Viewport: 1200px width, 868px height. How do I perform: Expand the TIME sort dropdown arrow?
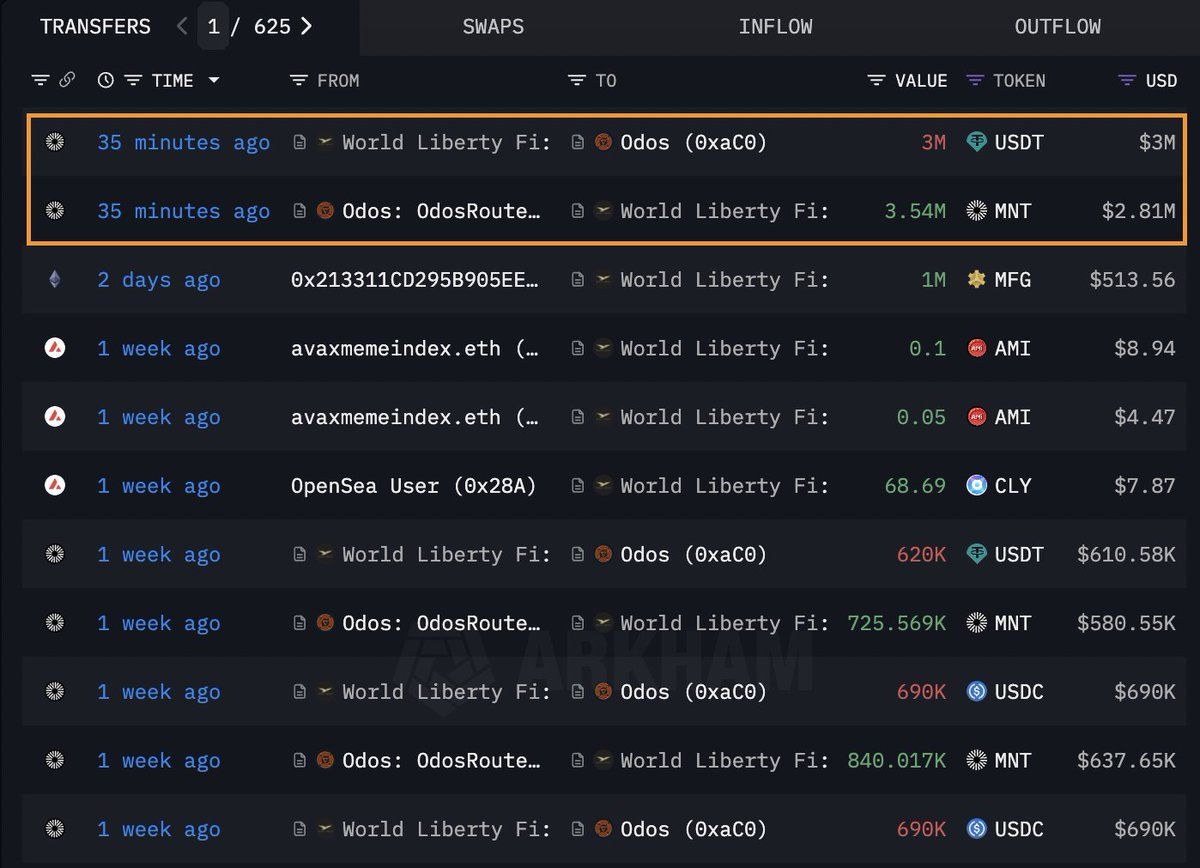(x=214, y=80)
